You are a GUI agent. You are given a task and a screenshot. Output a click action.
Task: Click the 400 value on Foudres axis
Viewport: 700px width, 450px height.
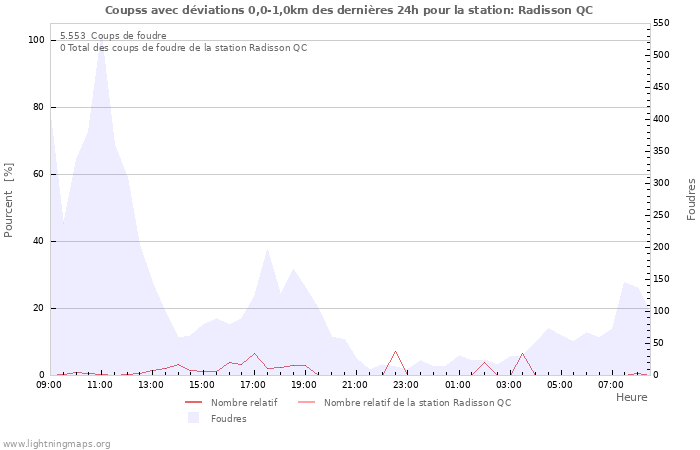click(661, 119)
